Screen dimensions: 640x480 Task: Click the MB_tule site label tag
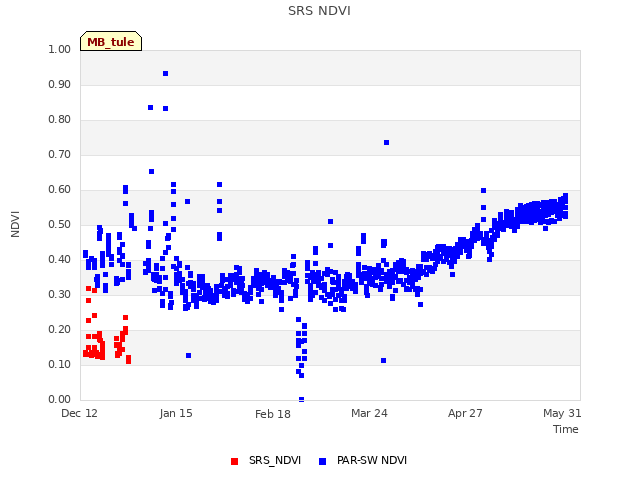pos(111,41)
